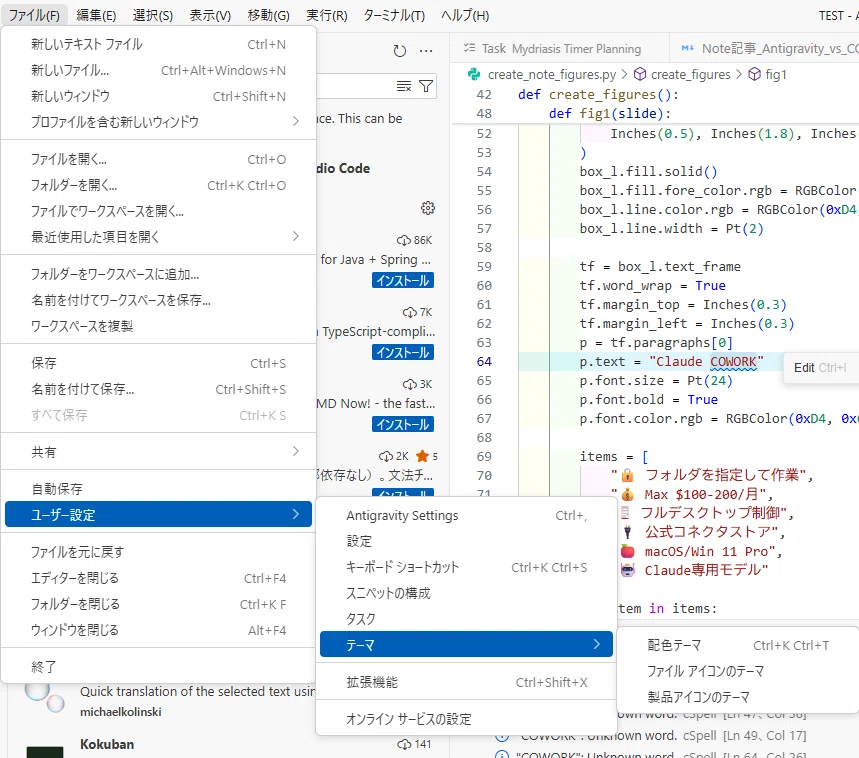Click the fig1 symbol cube icon
The image size is (859, 758).
754,74
